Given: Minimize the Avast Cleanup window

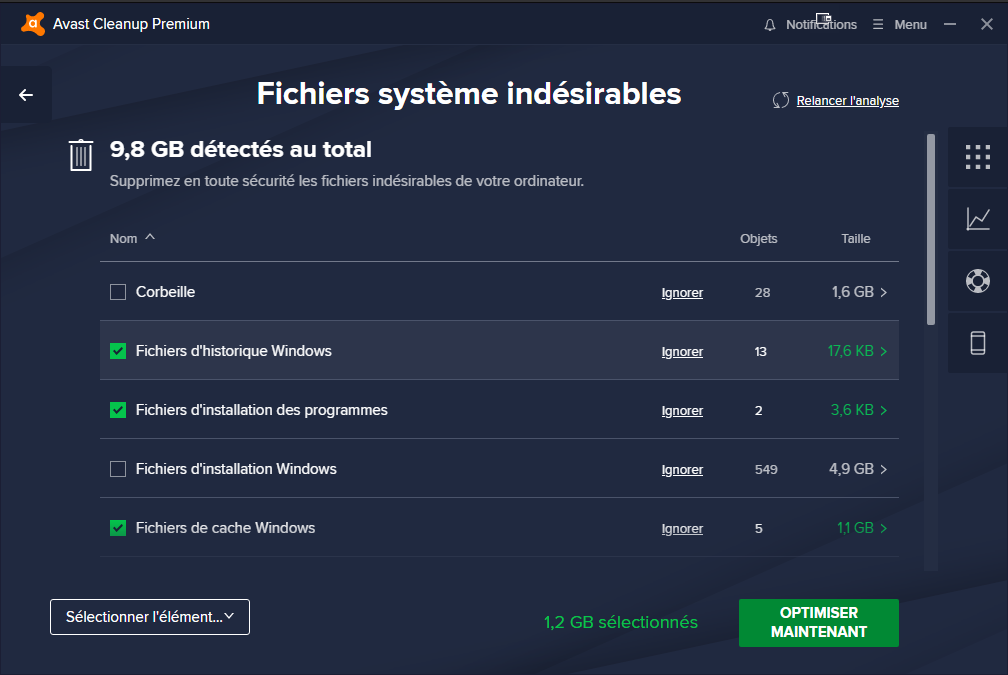Looking at the screenshot, I should click(950, 24).
